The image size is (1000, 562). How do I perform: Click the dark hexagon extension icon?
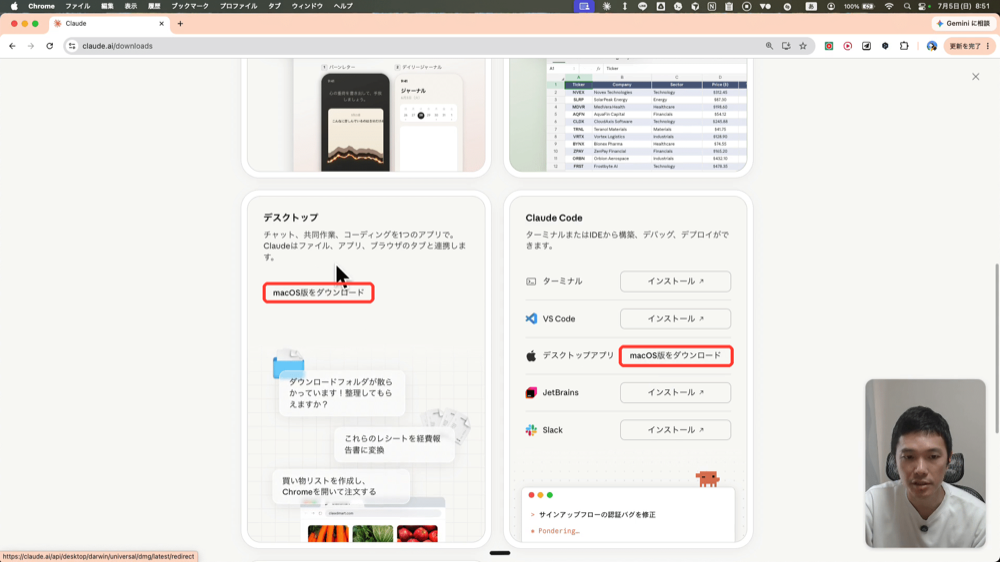(885, 46)
